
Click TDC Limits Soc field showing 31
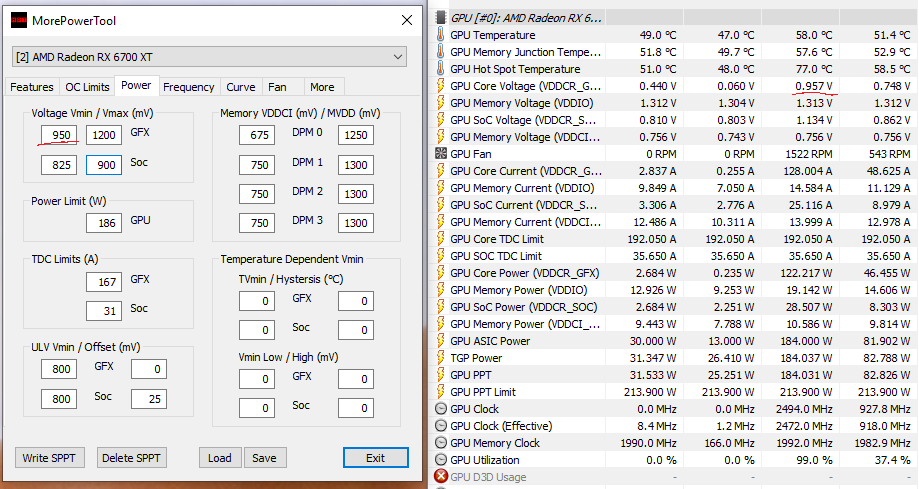(x=104, y=311)
